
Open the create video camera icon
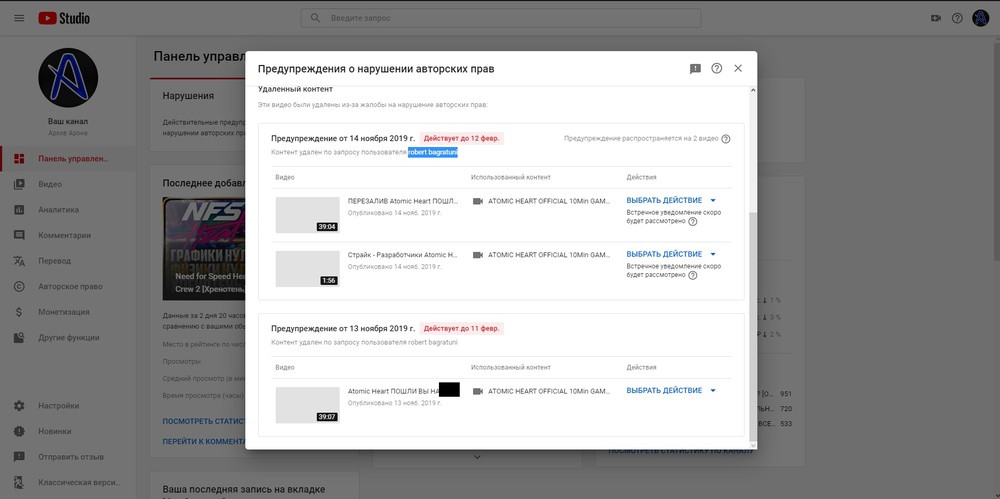pyautogui.click(x=936, y=19)
